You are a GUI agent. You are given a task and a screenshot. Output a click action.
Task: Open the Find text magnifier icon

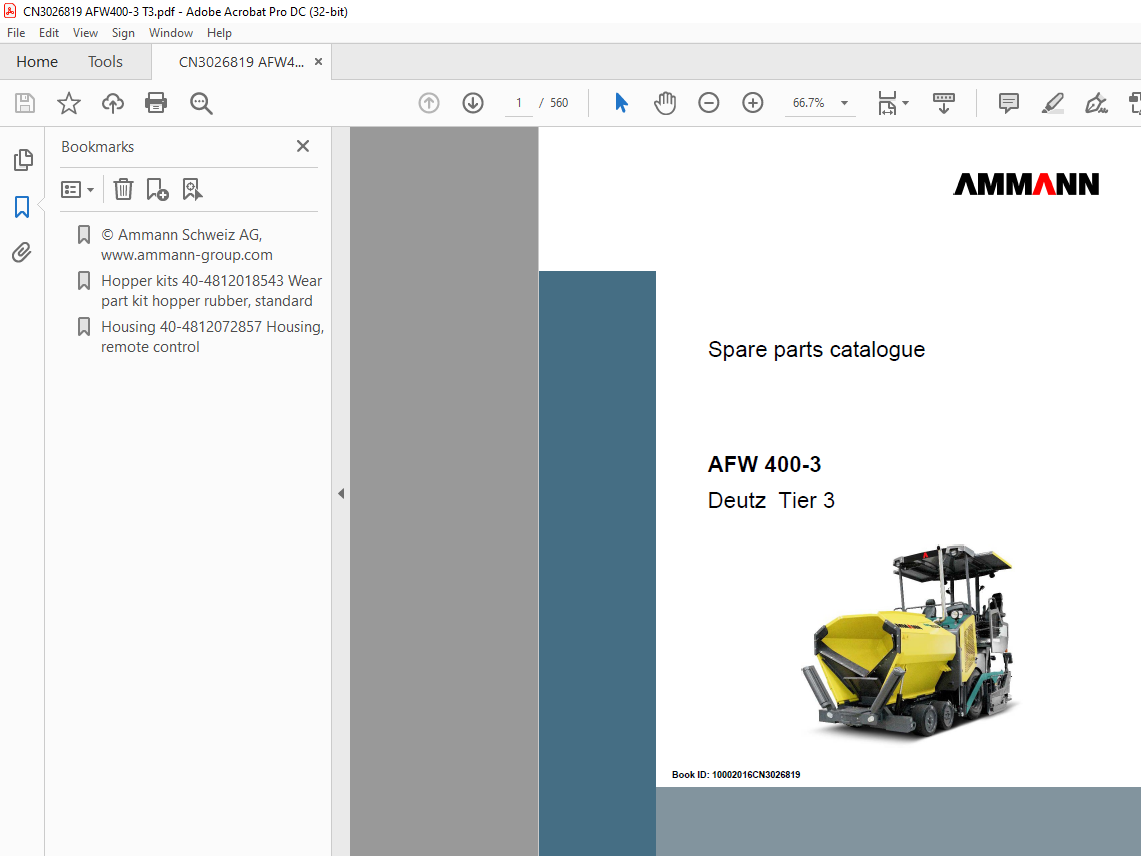point(201,103)
